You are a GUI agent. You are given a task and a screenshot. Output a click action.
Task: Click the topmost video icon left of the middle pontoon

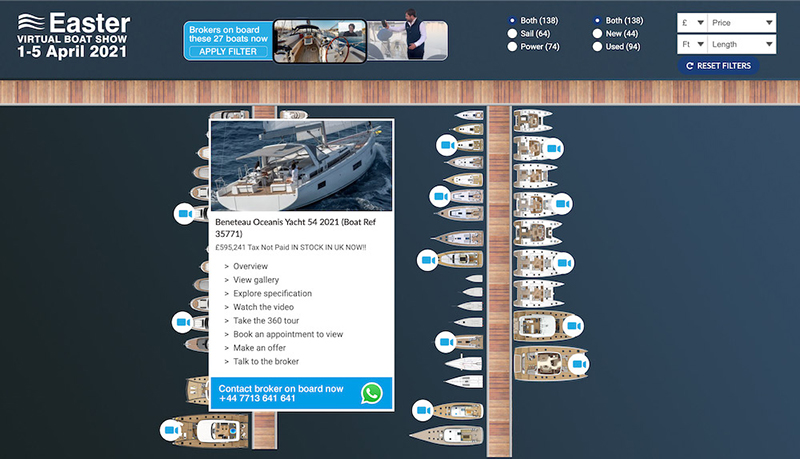coord(447,145)
